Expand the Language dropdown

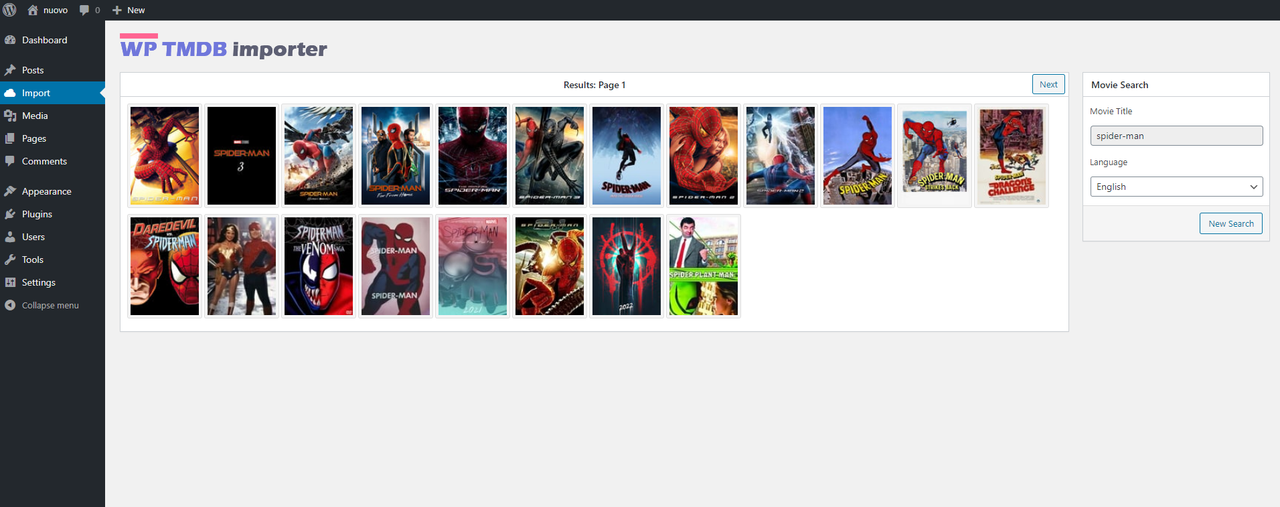point(1175,187)
